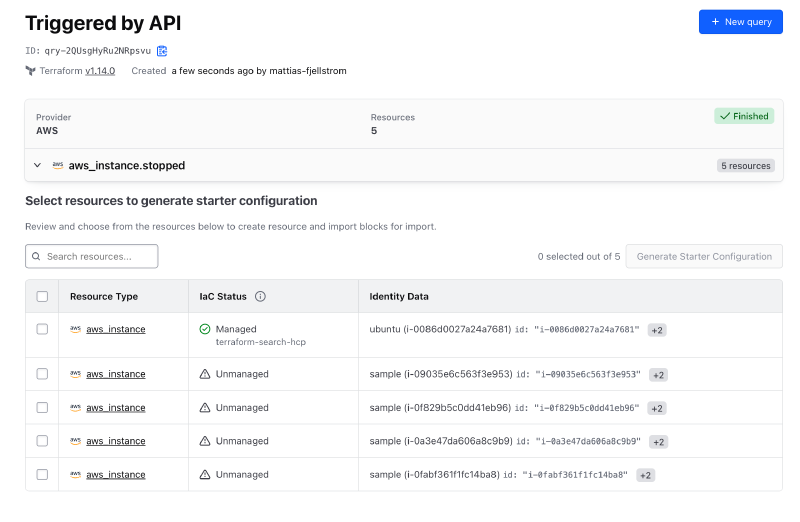Toggle the select-all checkbox in table header
800x522 pixels.
click(42, 297)
